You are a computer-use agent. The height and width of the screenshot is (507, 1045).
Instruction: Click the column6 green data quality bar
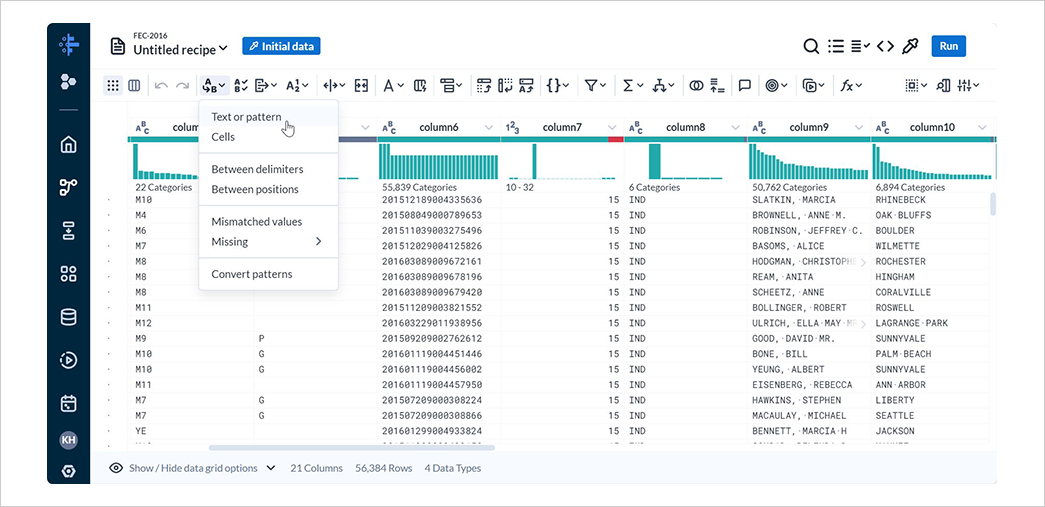[x=439, y=139]
